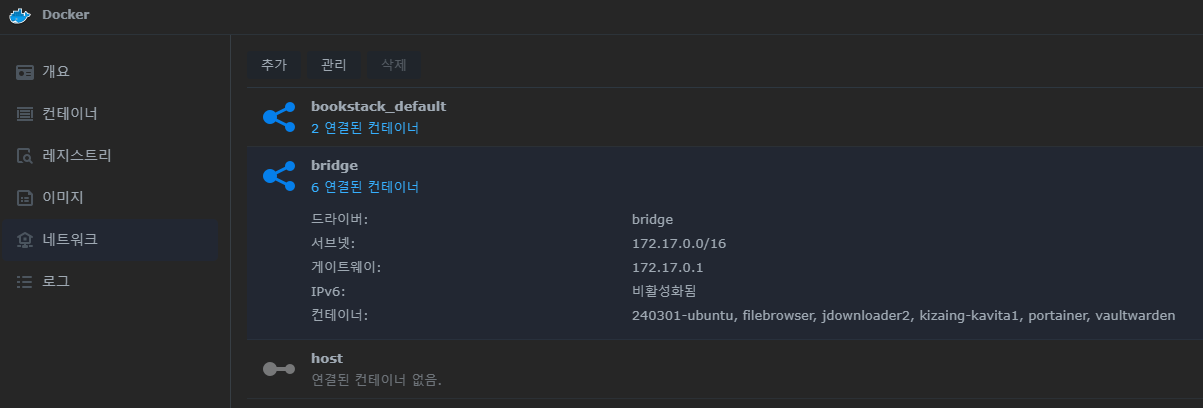Viewport: 1203px width, 408px height.
Task: Expand the host network row
Action: point(725,369)
